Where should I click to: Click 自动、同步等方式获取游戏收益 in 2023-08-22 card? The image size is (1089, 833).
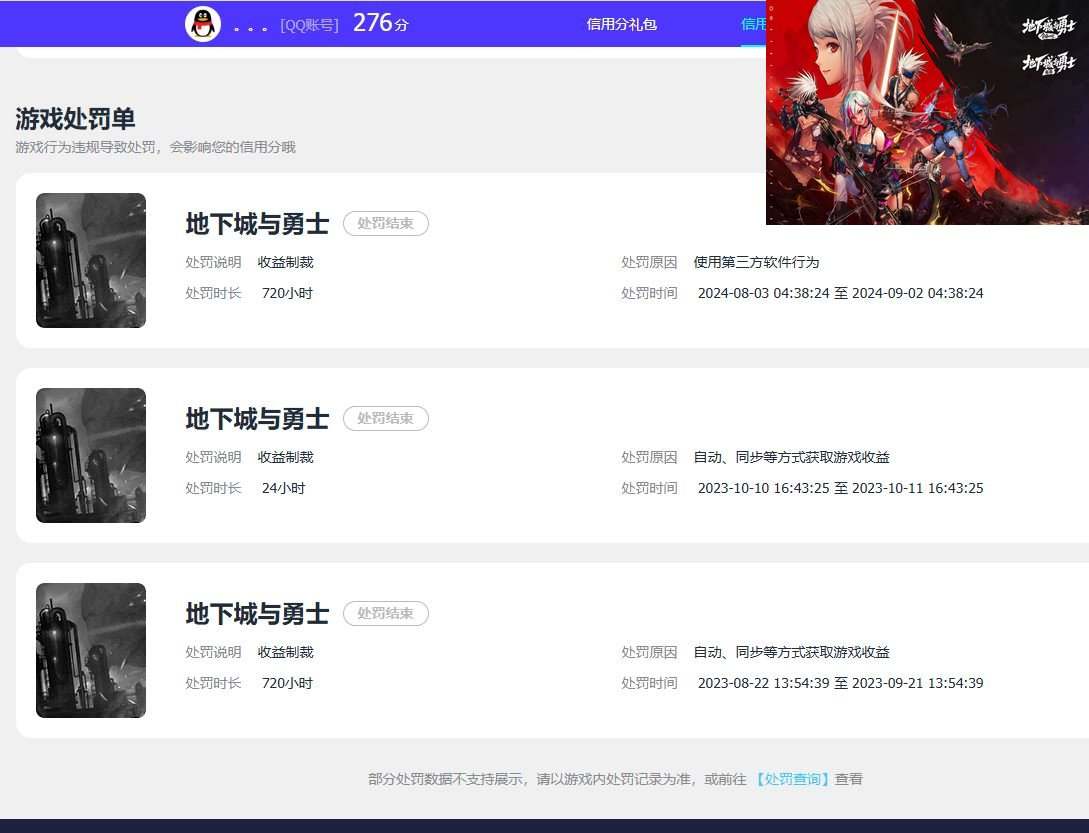pyautogui.click(x=792, y=652)
